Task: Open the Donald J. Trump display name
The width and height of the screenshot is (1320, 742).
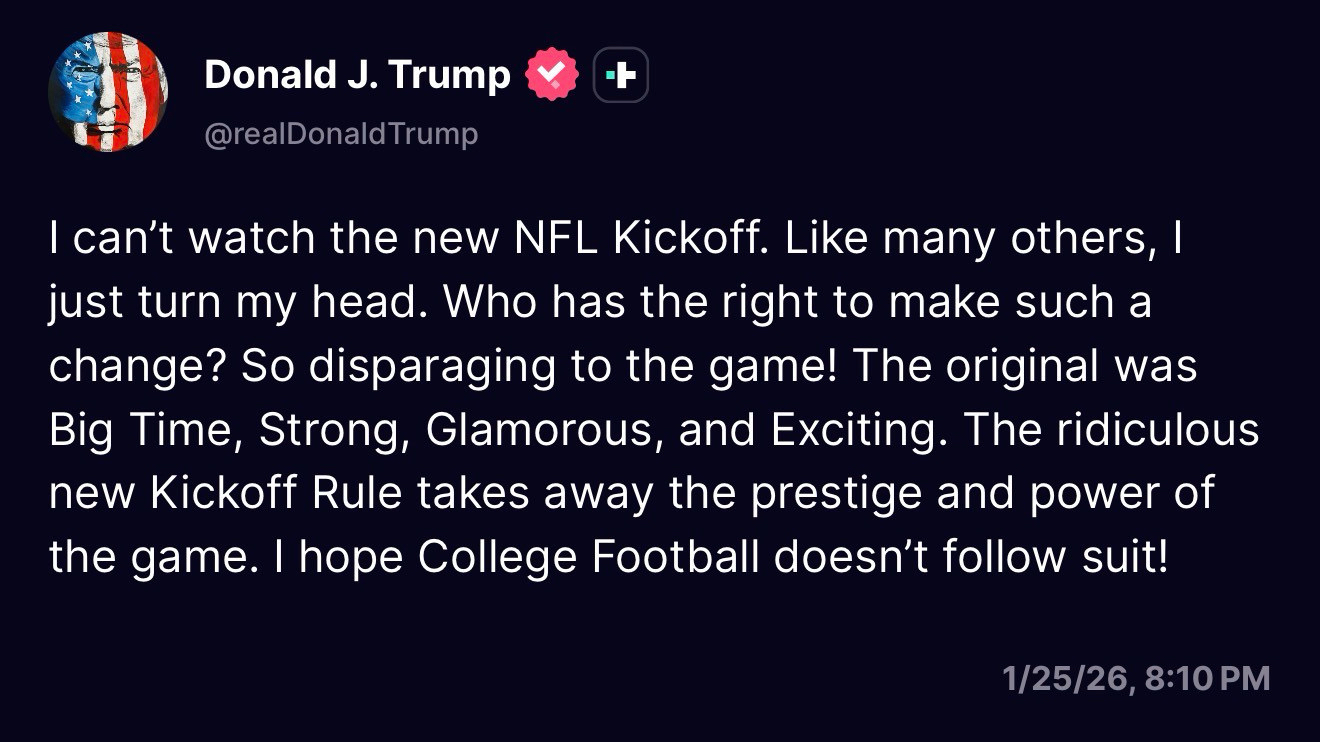Action: pos(357,75)
